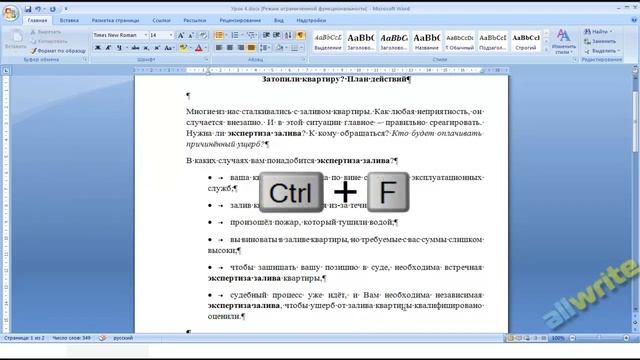Open the round Office button menu
The image size is (640, 360).
(11, 13)
